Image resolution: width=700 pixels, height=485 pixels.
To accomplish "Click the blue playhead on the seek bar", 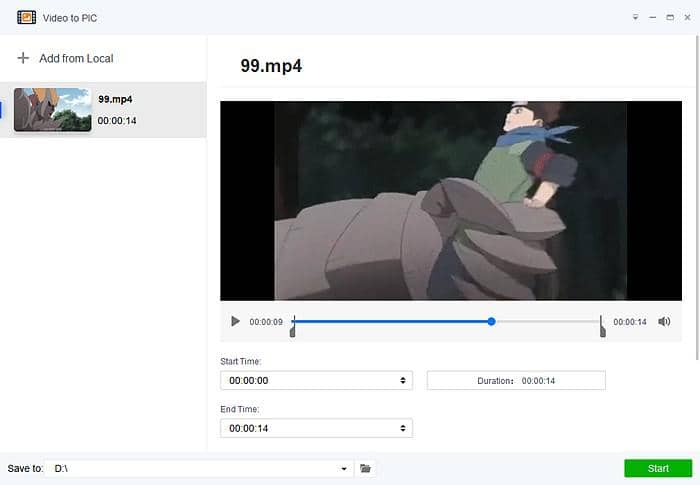I will [x=491, y=322].
